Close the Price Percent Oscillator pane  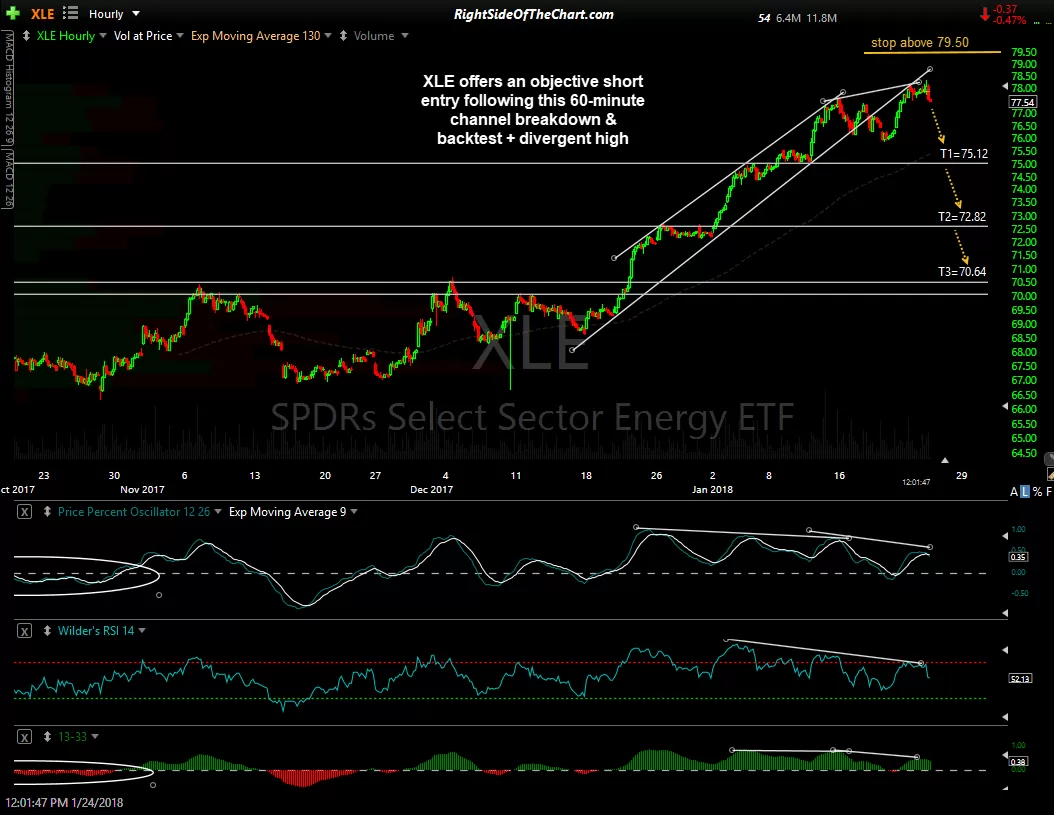click(x=24, y=512)
